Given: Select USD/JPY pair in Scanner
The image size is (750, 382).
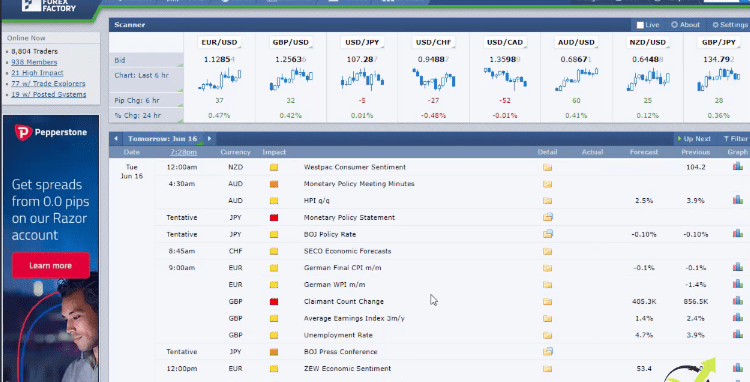Looking at the screenshot, I should click(x=362, y=43).
